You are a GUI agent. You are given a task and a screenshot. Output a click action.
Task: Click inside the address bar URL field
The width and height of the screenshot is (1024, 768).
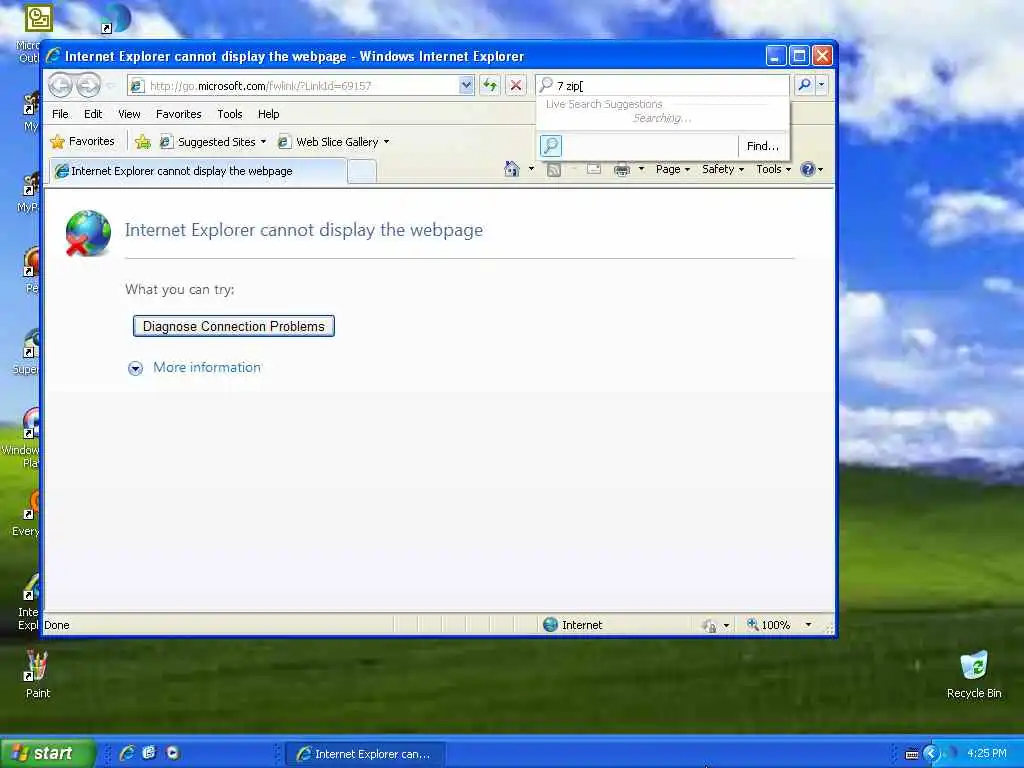300,86
